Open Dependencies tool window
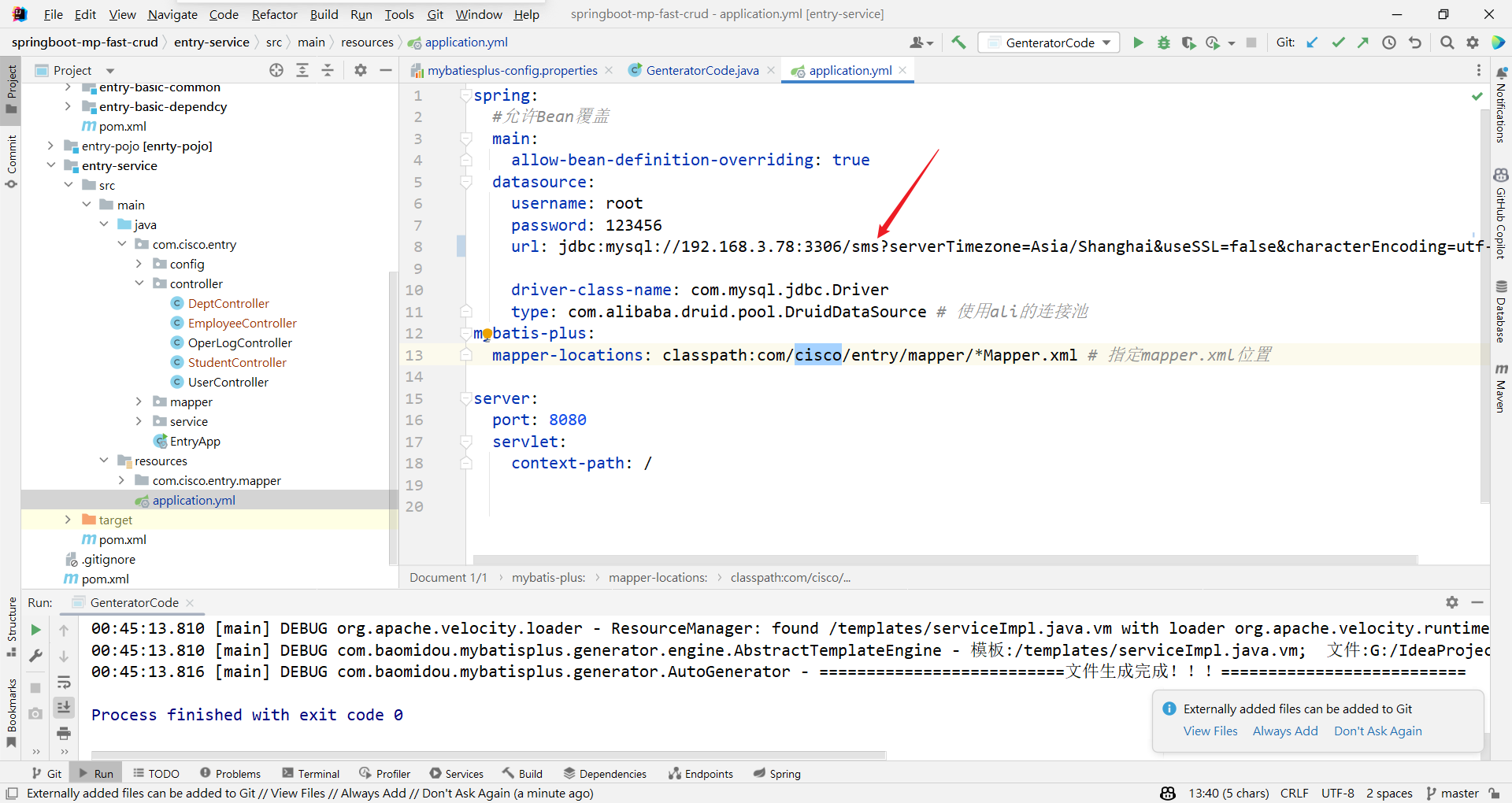 pyautogui.click(x=605, y=774)
